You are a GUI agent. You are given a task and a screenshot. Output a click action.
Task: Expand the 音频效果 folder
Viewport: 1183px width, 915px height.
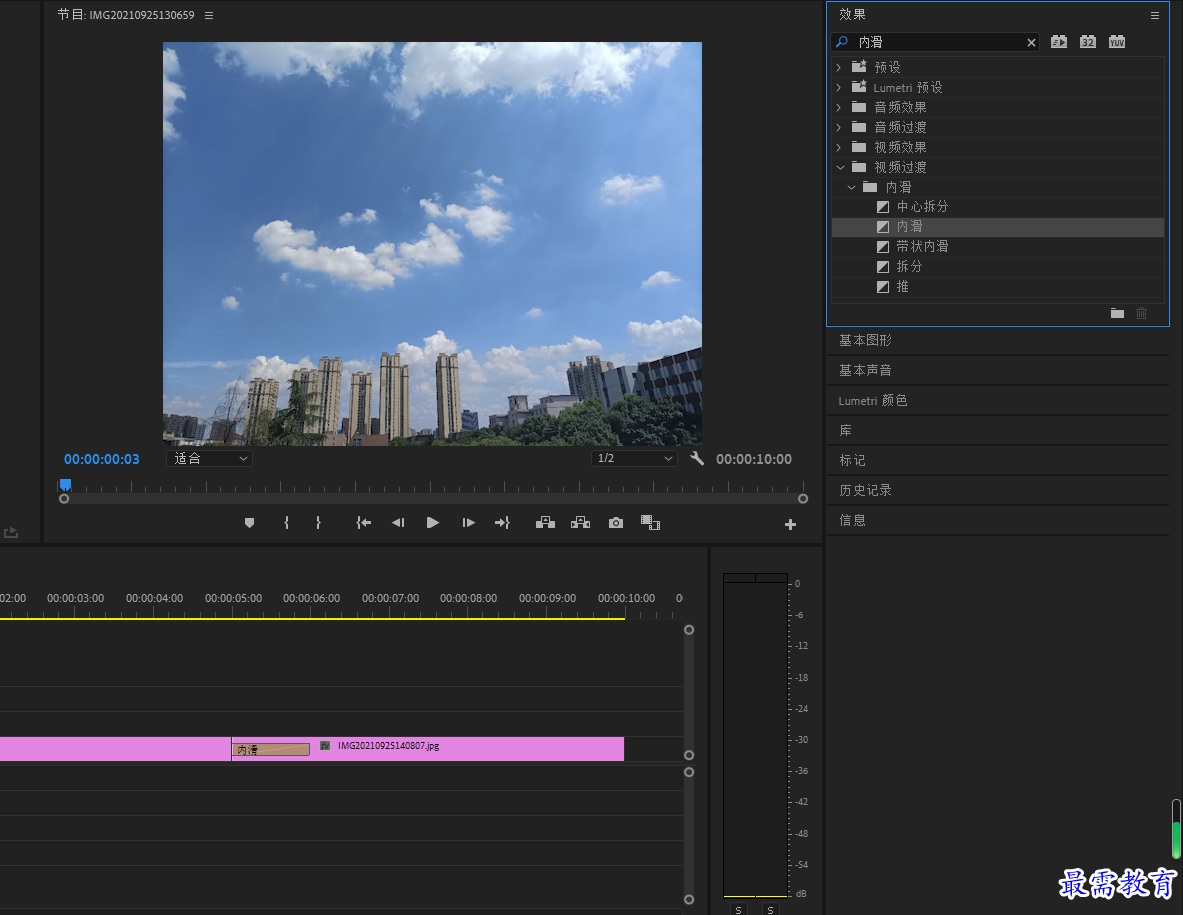coord(838,107)
